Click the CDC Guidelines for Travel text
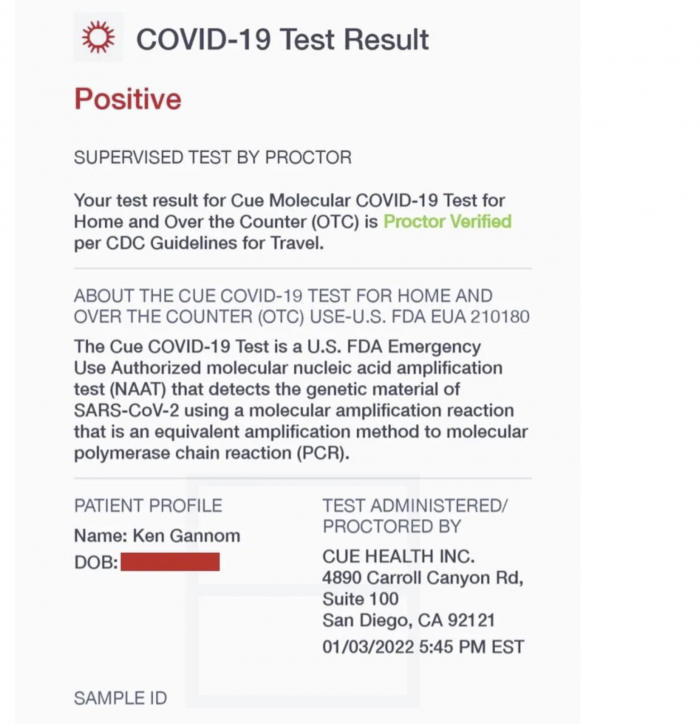Image resolution: width=700 pixels, height=724 pixels. [230, 243]
